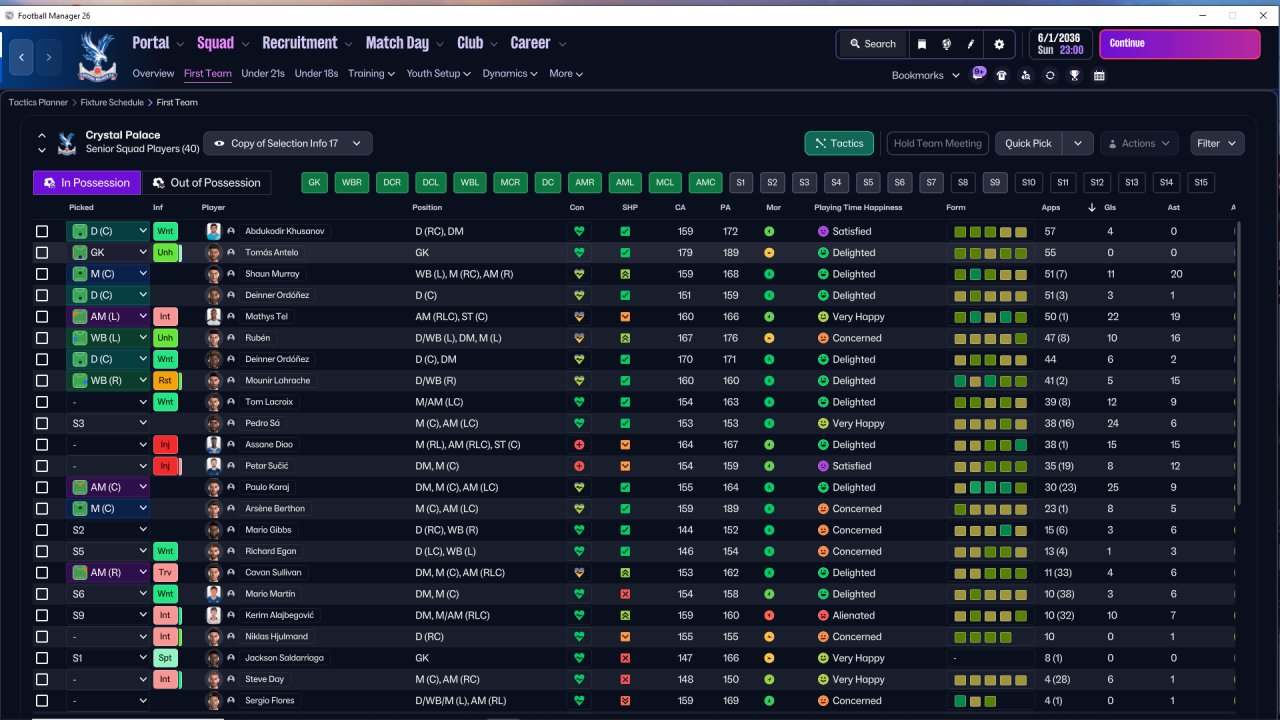Click the trophy bookmark icon
Image resolution: width=1280 pixels, height=720 pixels.
click(x=1074, y=75)
